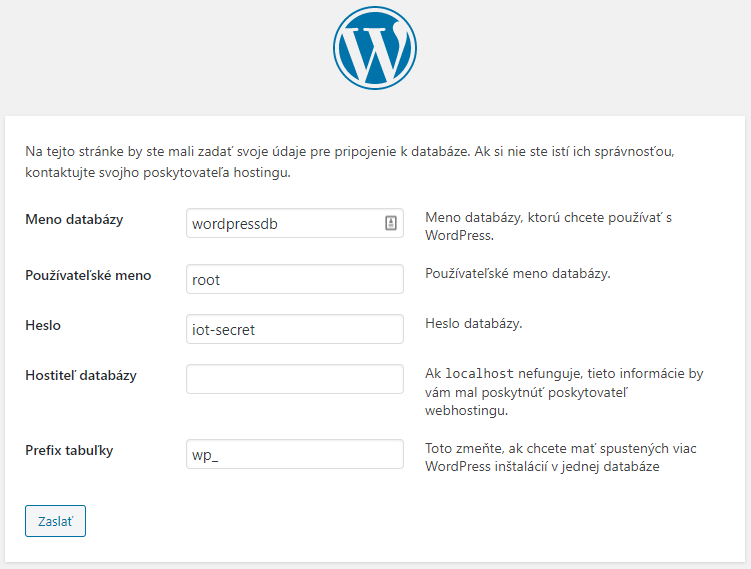Image resolution: width=751 pixels, height=569 pixels.
Task: Click the Hostiteľ databázy label
Action: click(x=81, y=375)
